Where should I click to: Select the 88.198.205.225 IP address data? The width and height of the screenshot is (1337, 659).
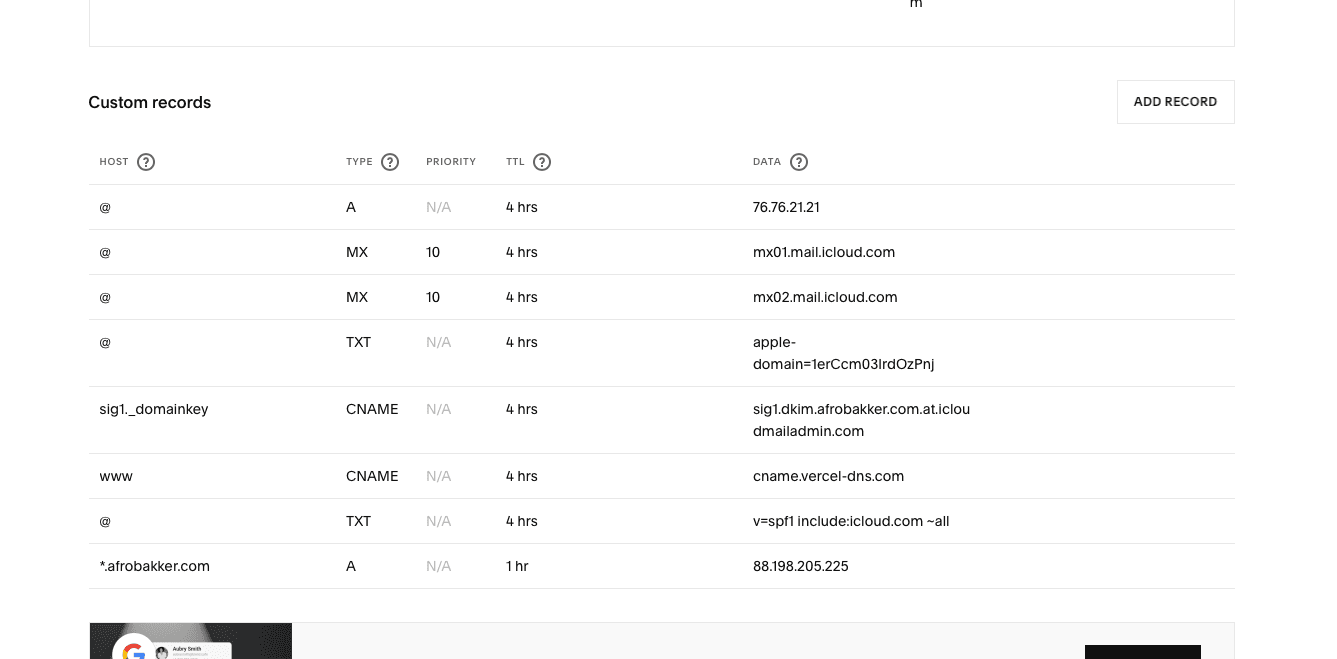point(800,566)
